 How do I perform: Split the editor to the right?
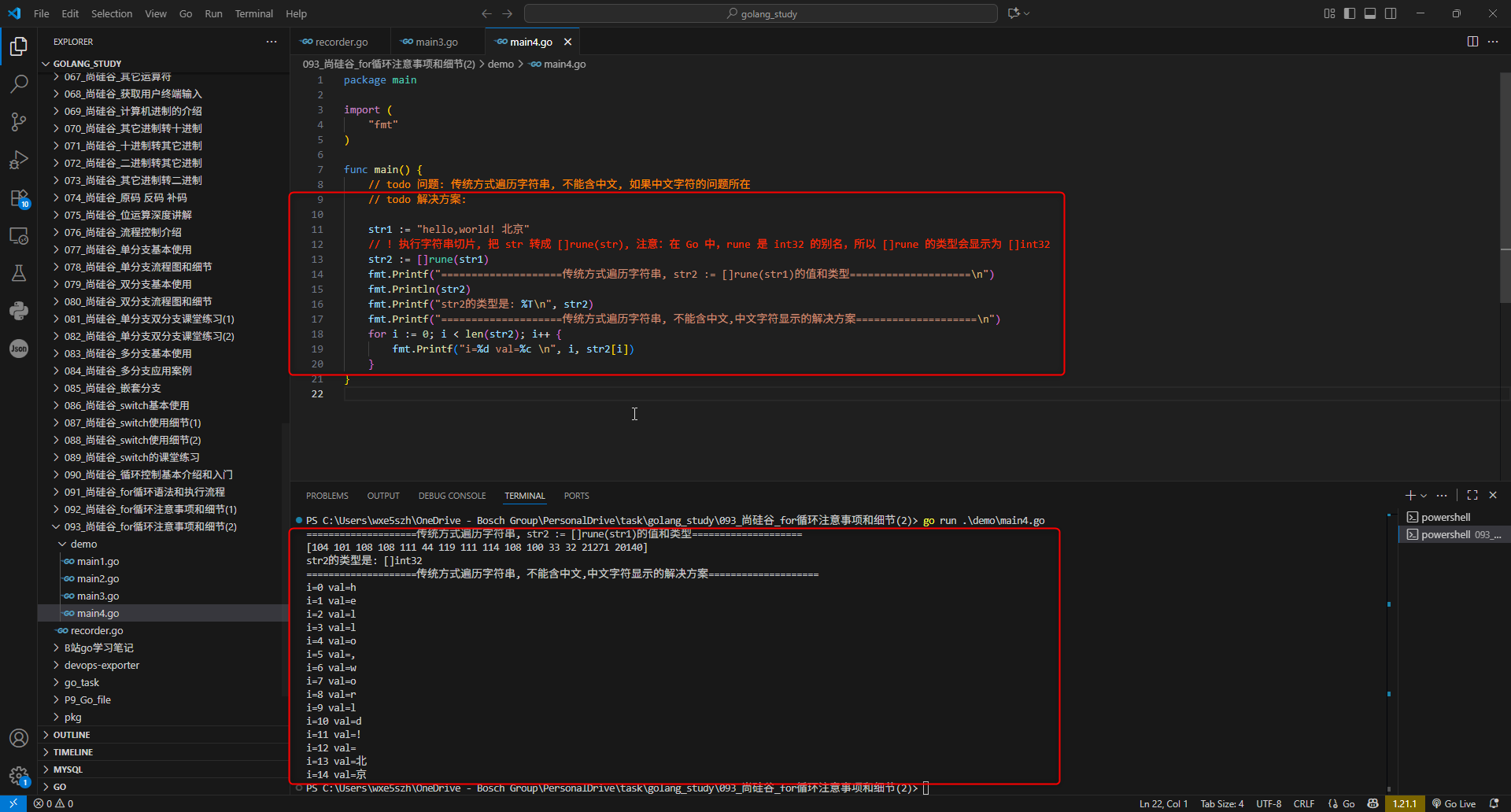point(1472,42)
